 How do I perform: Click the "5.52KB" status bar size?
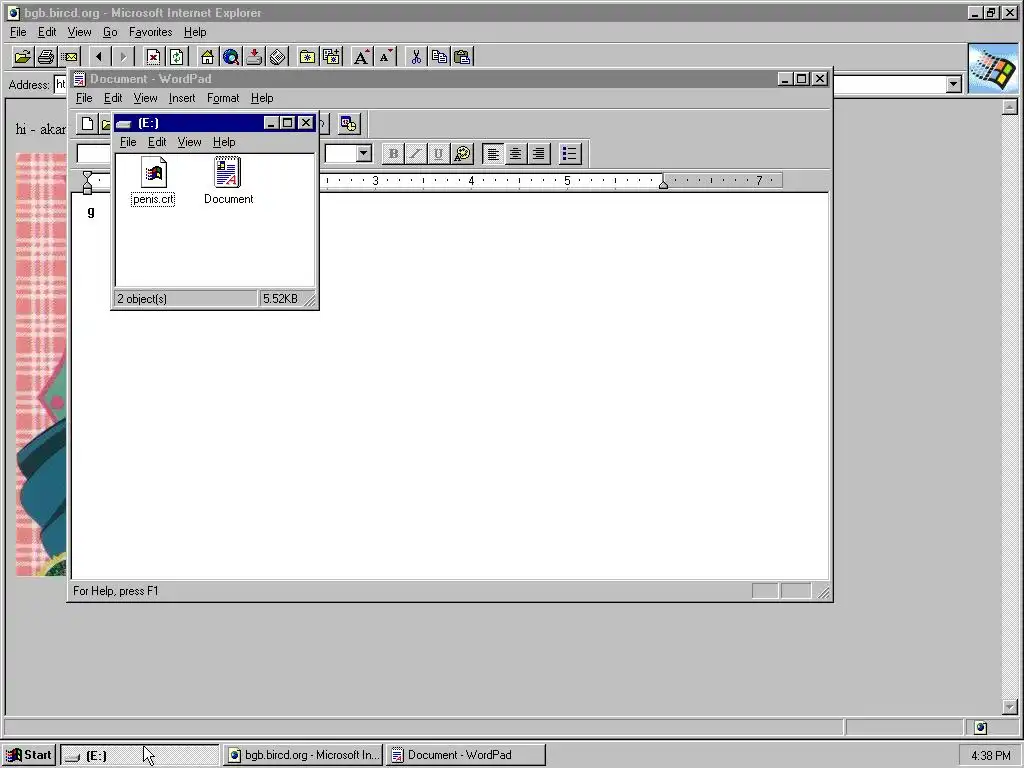[280, 299]
